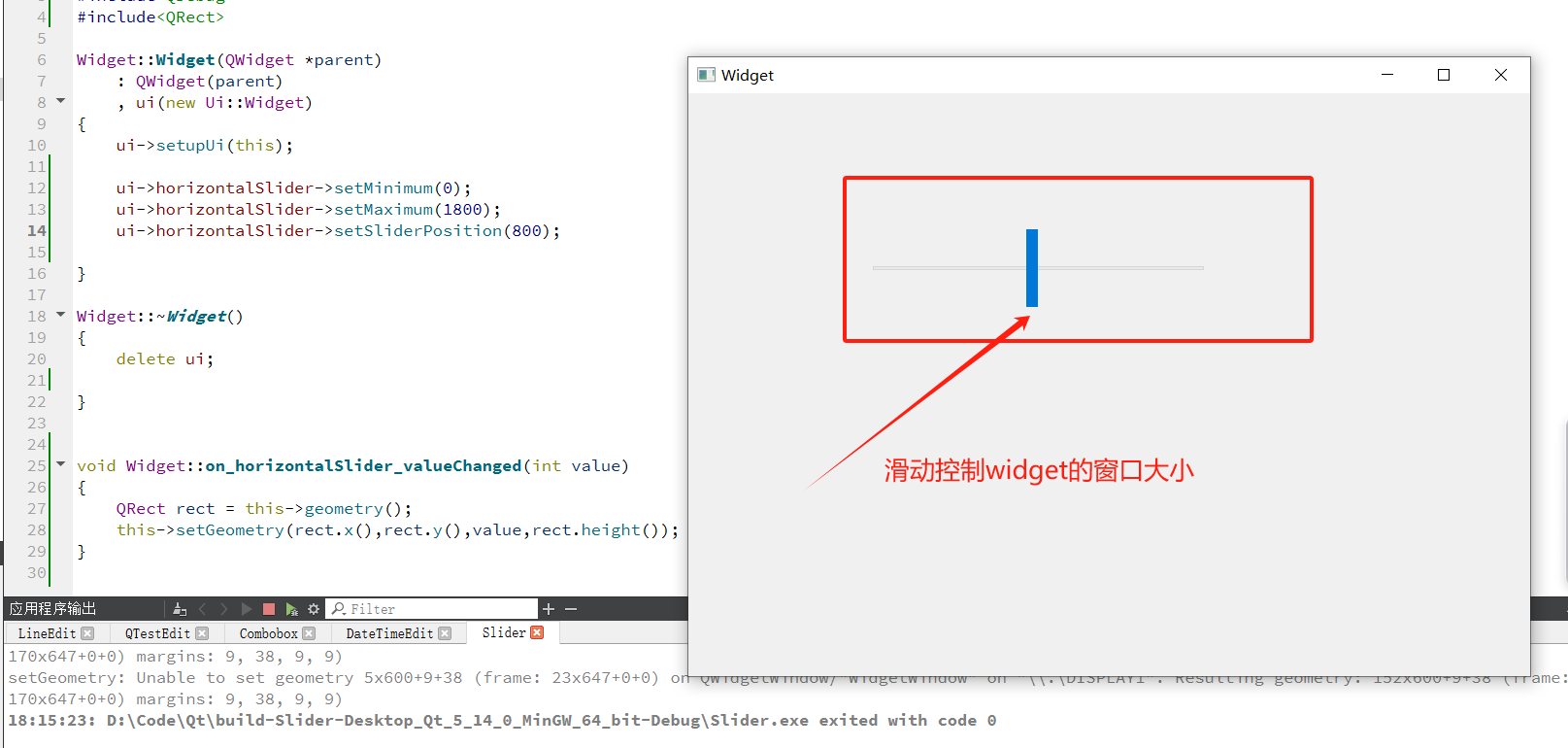This screenshot has width=1568, height=748.
Task: Maximize the Widget window
Action: (1444, 75)
